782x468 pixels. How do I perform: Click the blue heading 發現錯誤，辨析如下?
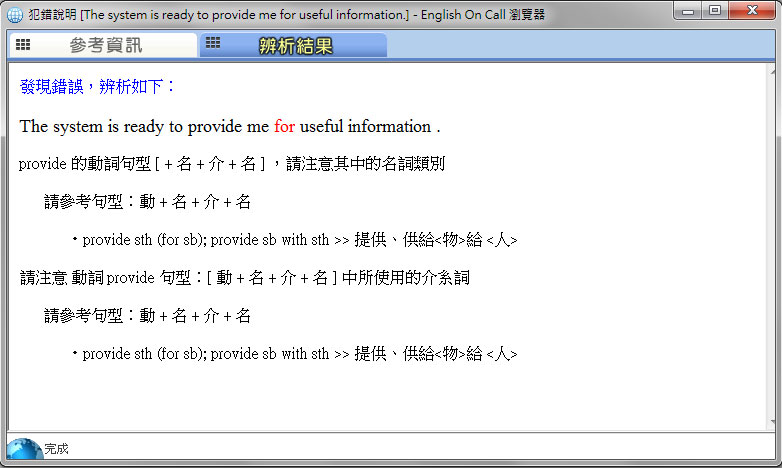click(x=97, y=87)
